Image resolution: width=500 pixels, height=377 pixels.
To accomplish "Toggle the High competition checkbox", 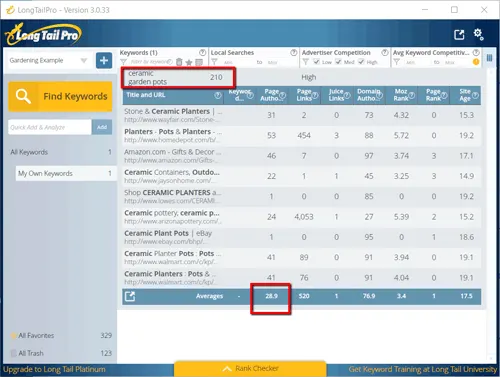I will coord(361,62).
